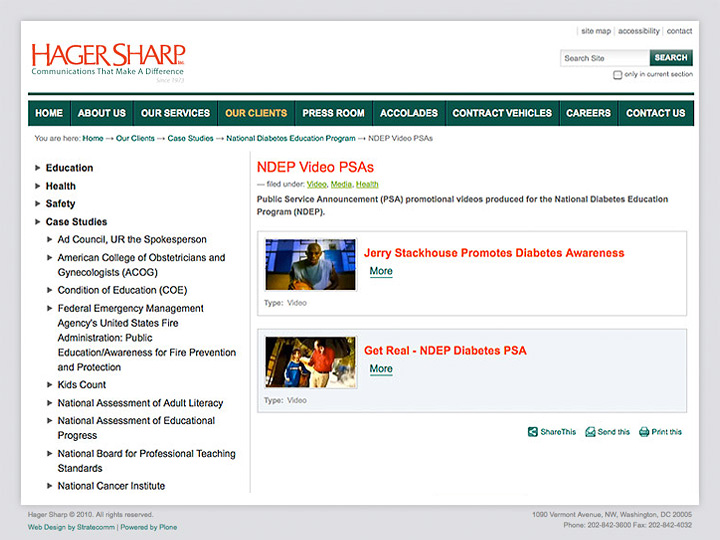Image resolution: width=720 pixels, height=540 pixels.
Task: Expand the Health section arrow
Action: coord(38,186)
